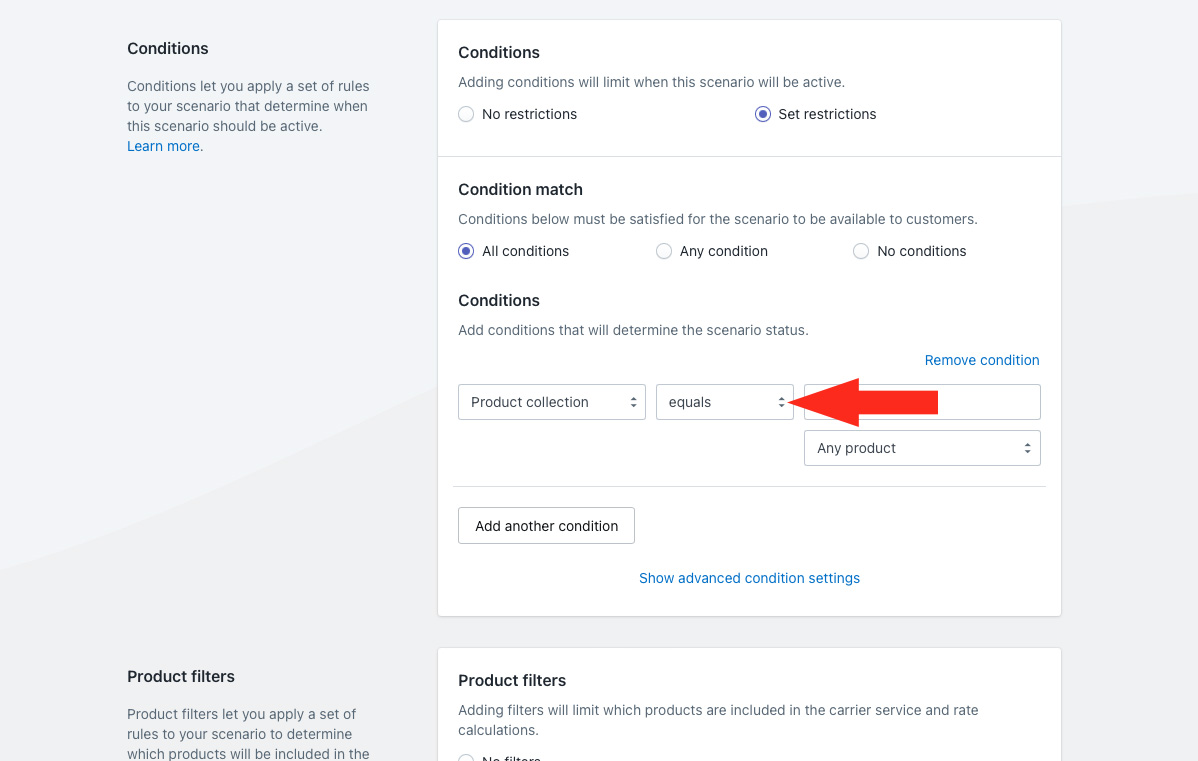The image size is (1198, 761).
Task: Click the condition value input field
Action: [x=990, y=402]
